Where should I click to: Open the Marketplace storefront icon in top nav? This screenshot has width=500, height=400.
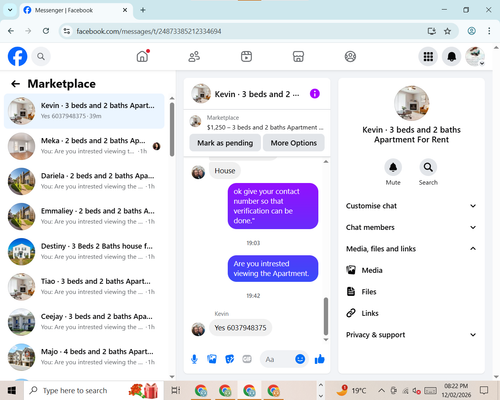tap(298, 56)
